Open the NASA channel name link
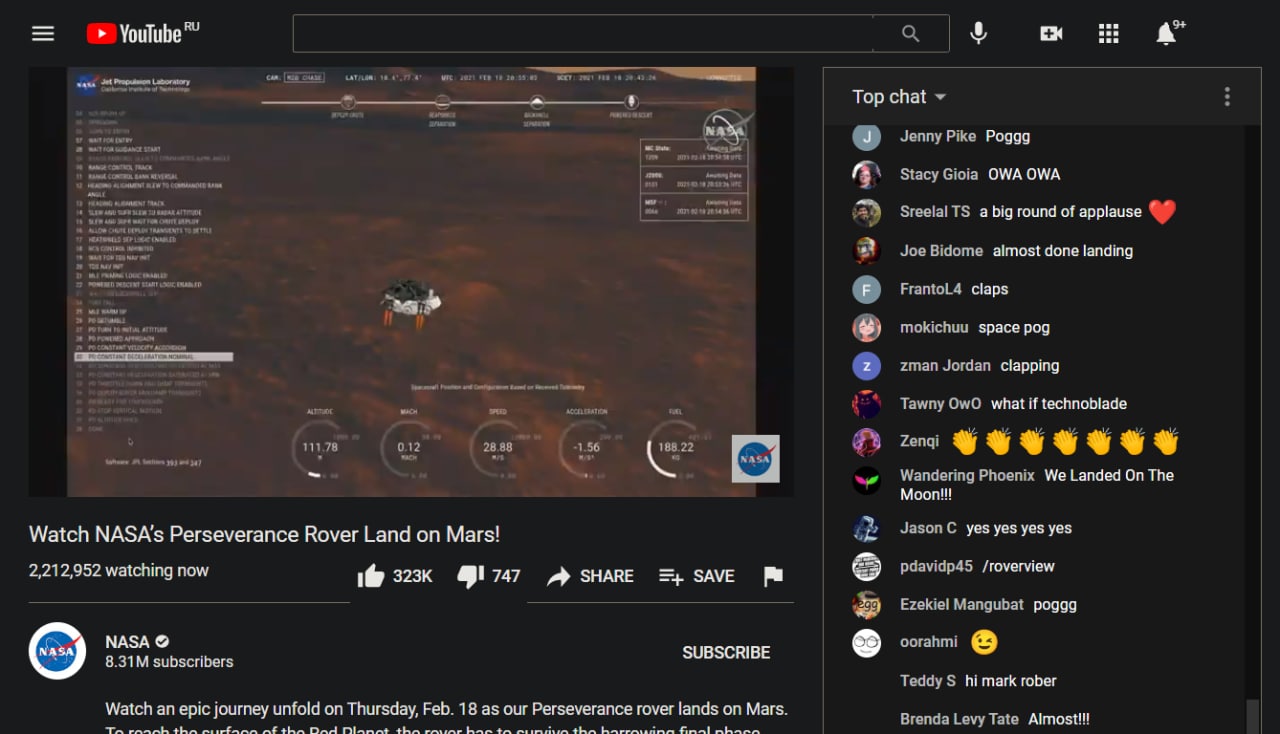 [x=127, y=642]
